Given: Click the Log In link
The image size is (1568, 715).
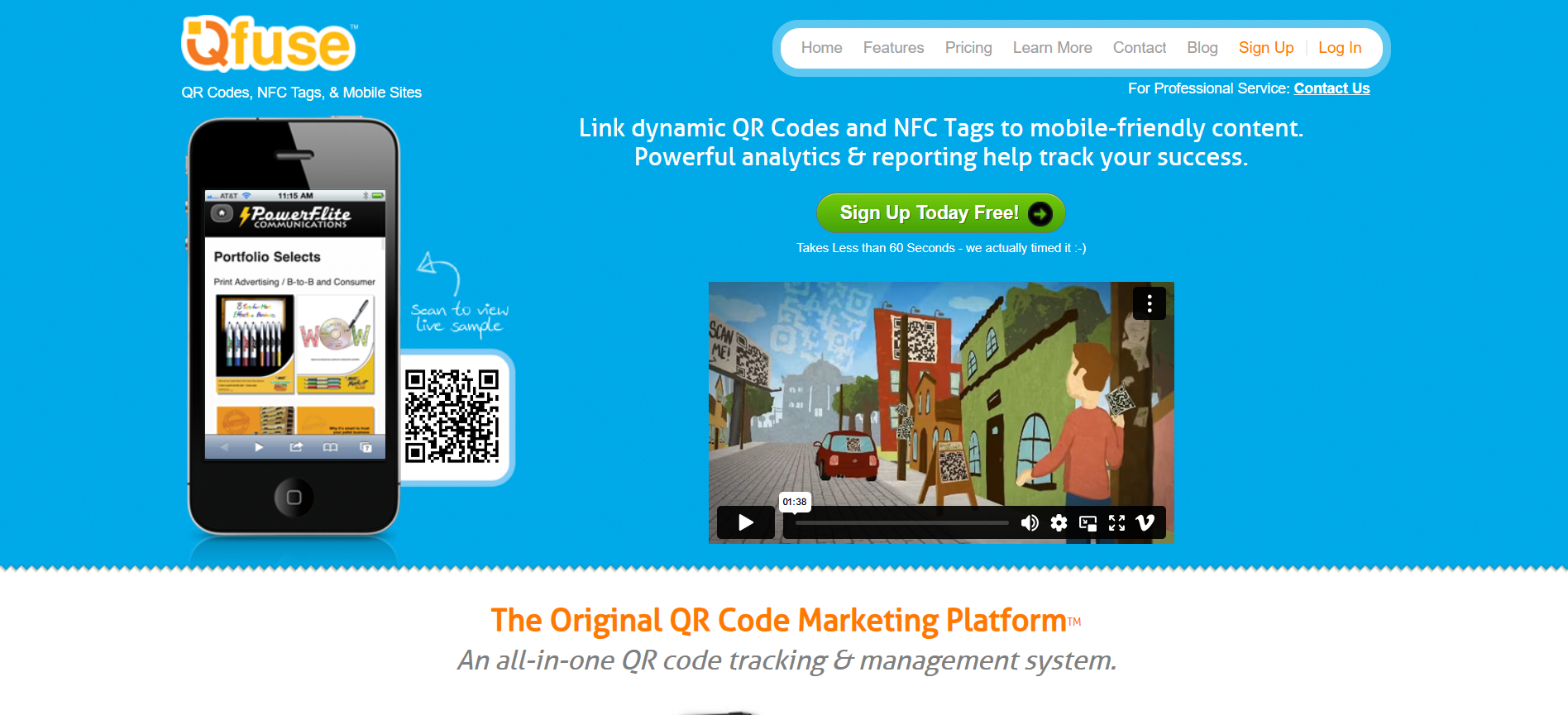Looking at the screenshot, I should pos(1340,48).
